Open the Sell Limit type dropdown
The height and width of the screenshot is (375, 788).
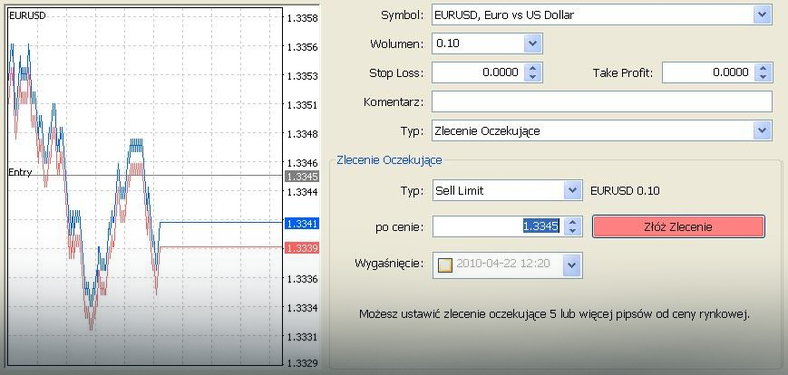pyautogui.click(x=572, y=191)
